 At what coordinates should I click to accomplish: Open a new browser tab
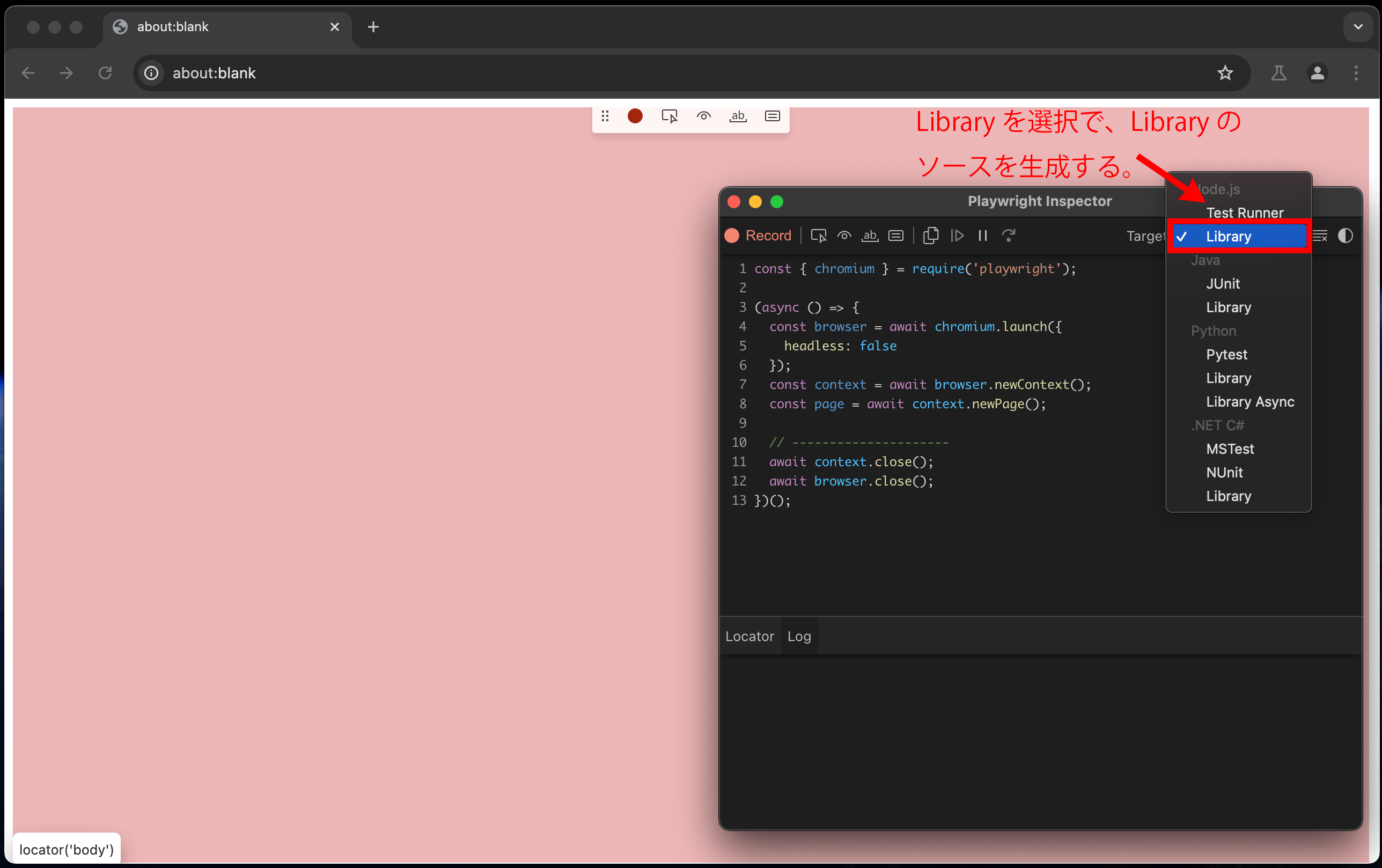(373, 26)
